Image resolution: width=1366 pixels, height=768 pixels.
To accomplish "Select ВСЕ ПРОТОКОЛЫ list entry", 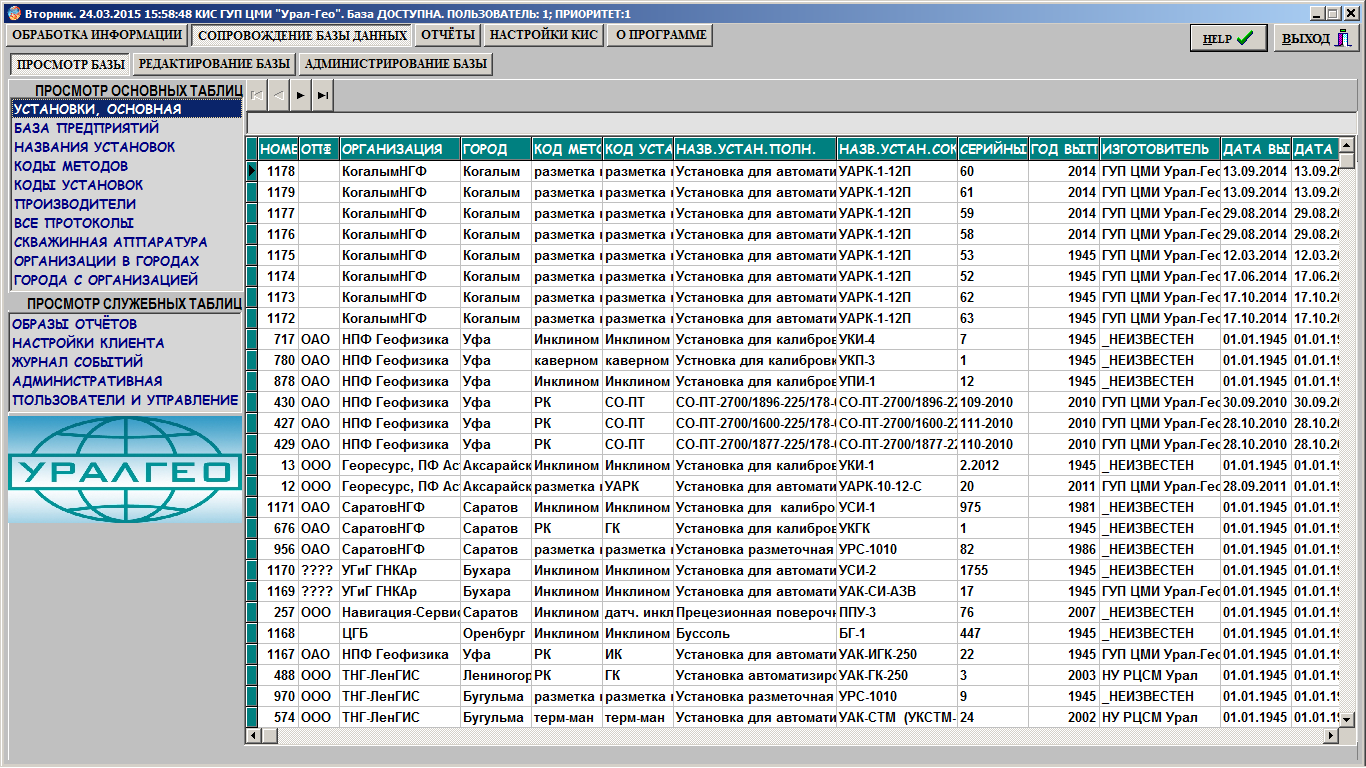I will (x=126, y=223).
